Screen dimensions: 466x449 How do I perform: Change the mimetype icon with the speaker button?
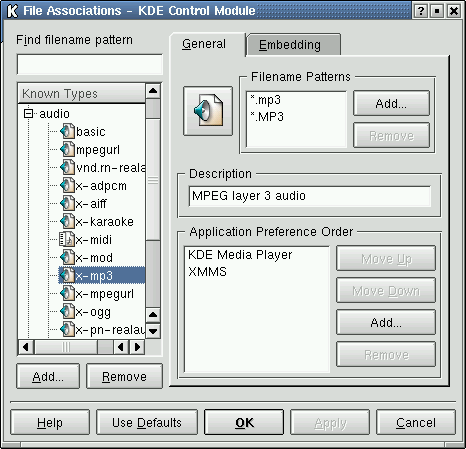click(x=208, y=111)
